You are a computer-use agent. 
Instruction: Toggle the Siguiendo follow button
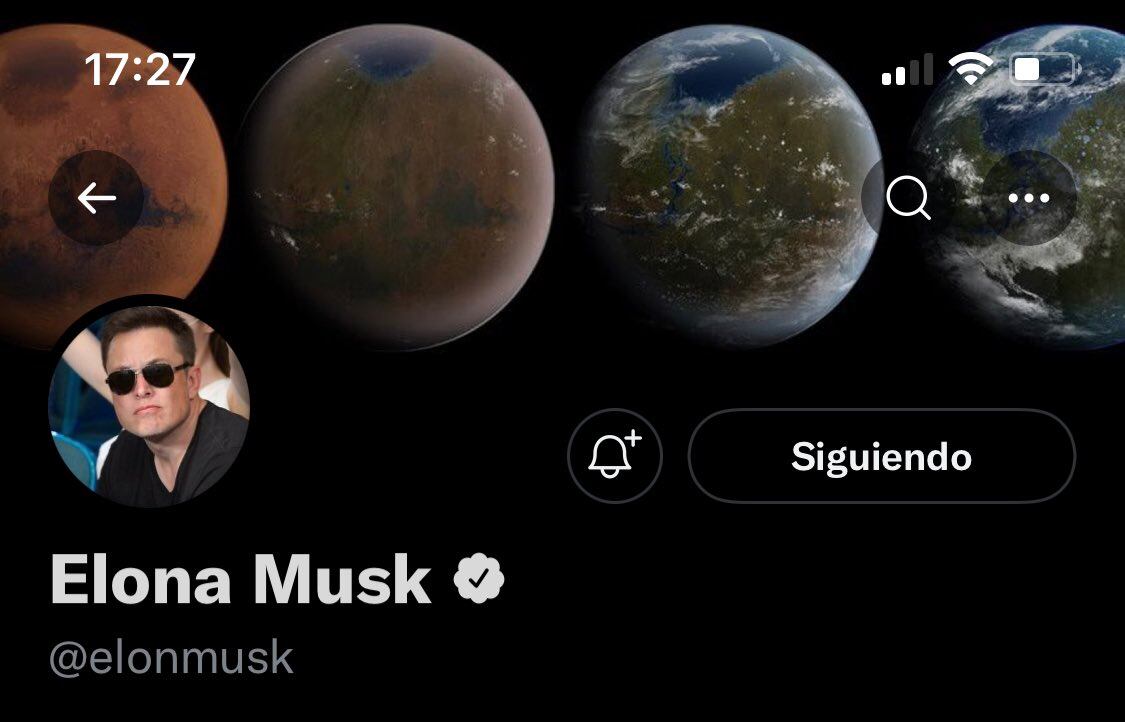click(882, 456)
